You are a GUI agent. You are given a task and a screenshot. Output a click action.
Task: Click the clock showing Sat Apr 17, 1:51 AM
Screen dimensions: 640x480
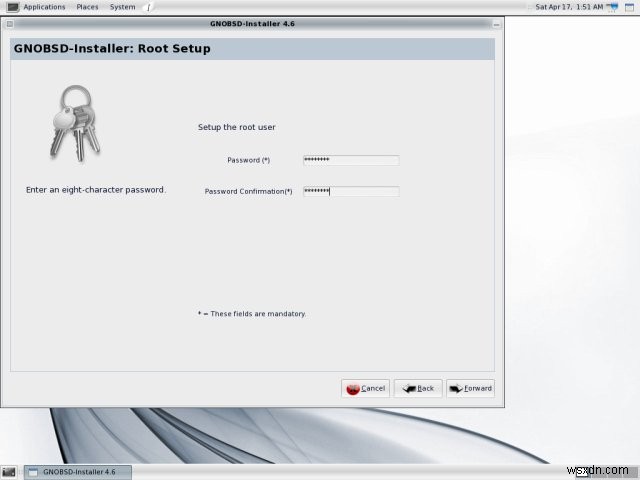(x=569, y=7)
